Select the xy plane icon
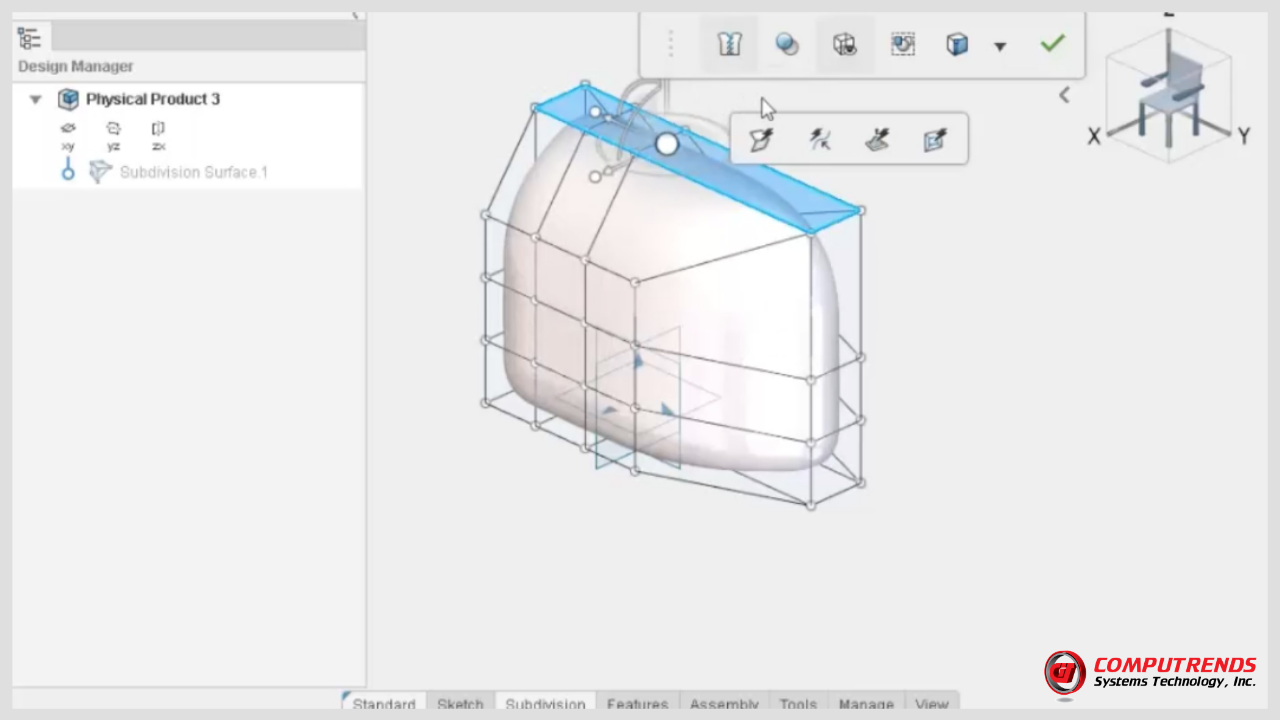Viewport: 1280px width, 720px height. [68, 129]
